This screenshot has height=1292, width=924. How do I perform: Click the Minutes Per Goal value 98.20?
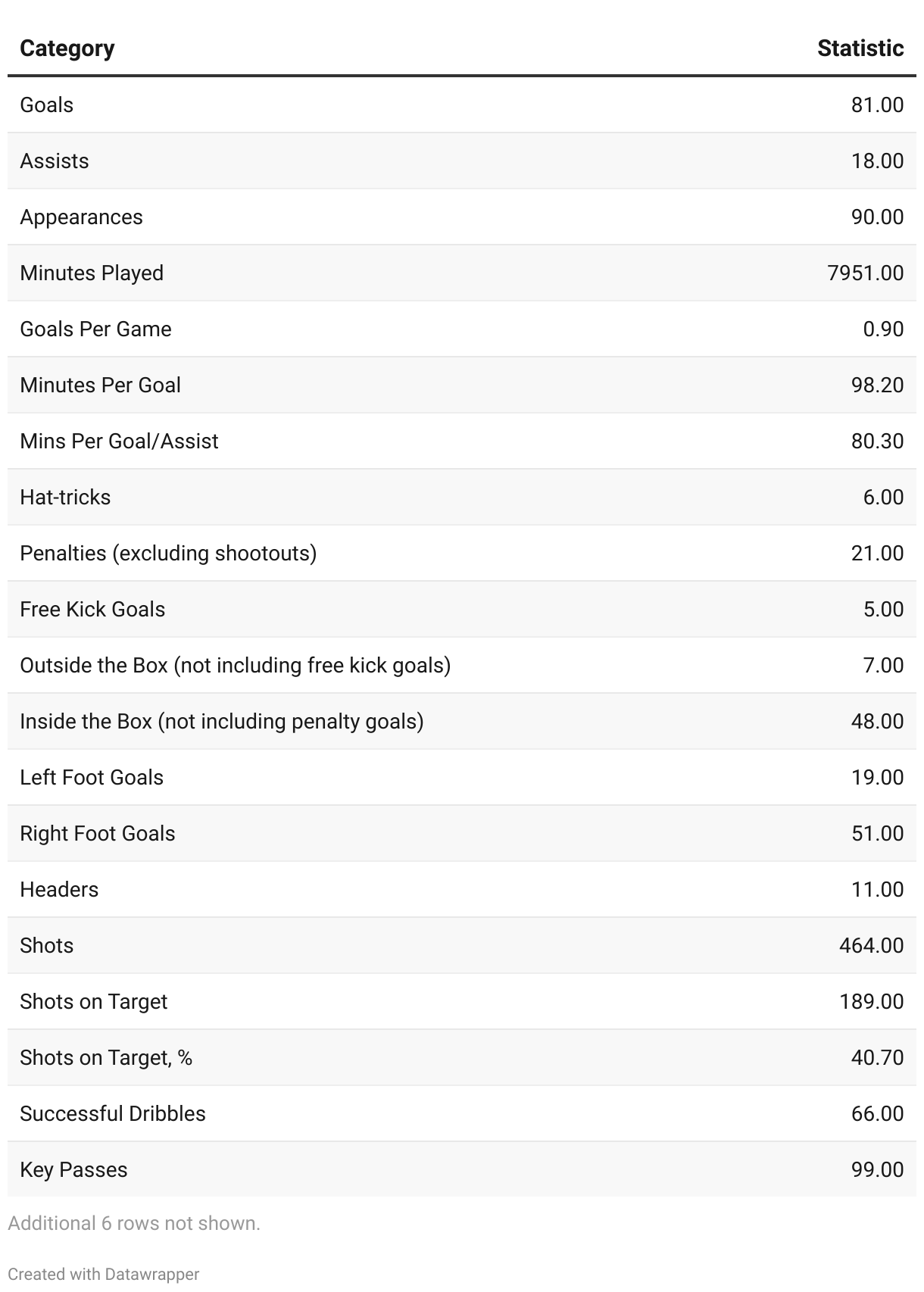pos(877,385)
